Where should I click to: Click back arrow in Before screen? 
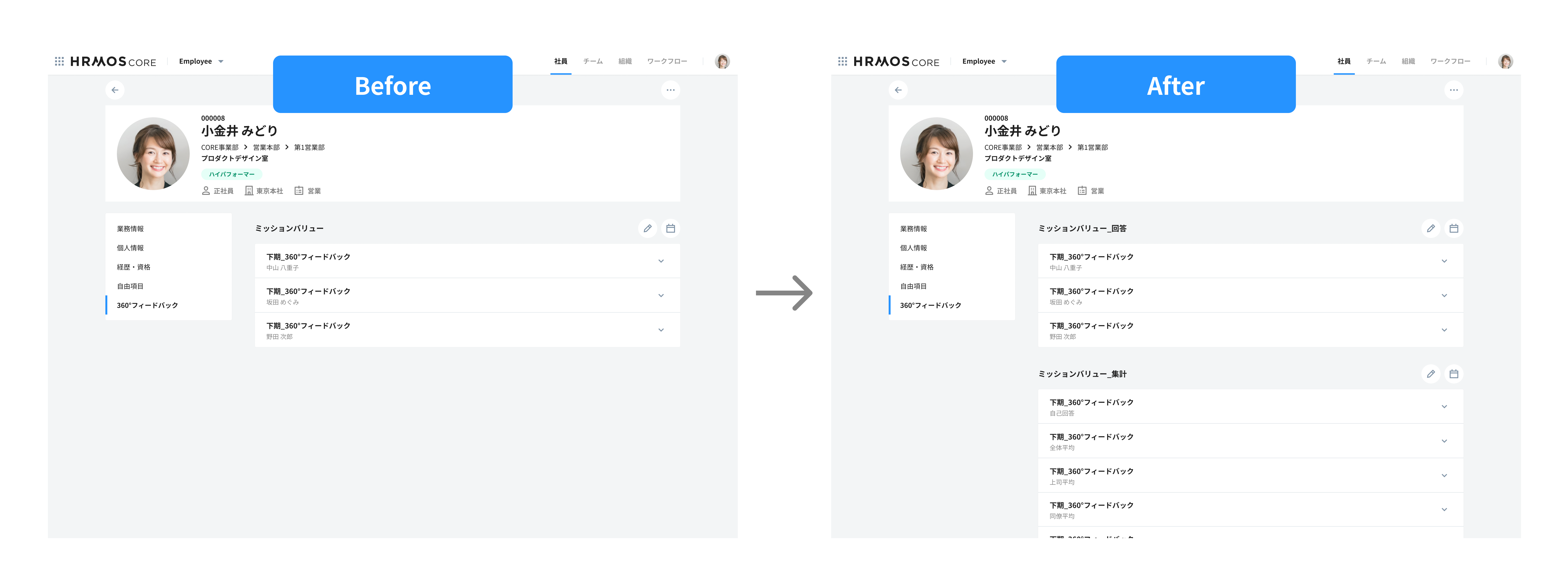tap(115, 90)
